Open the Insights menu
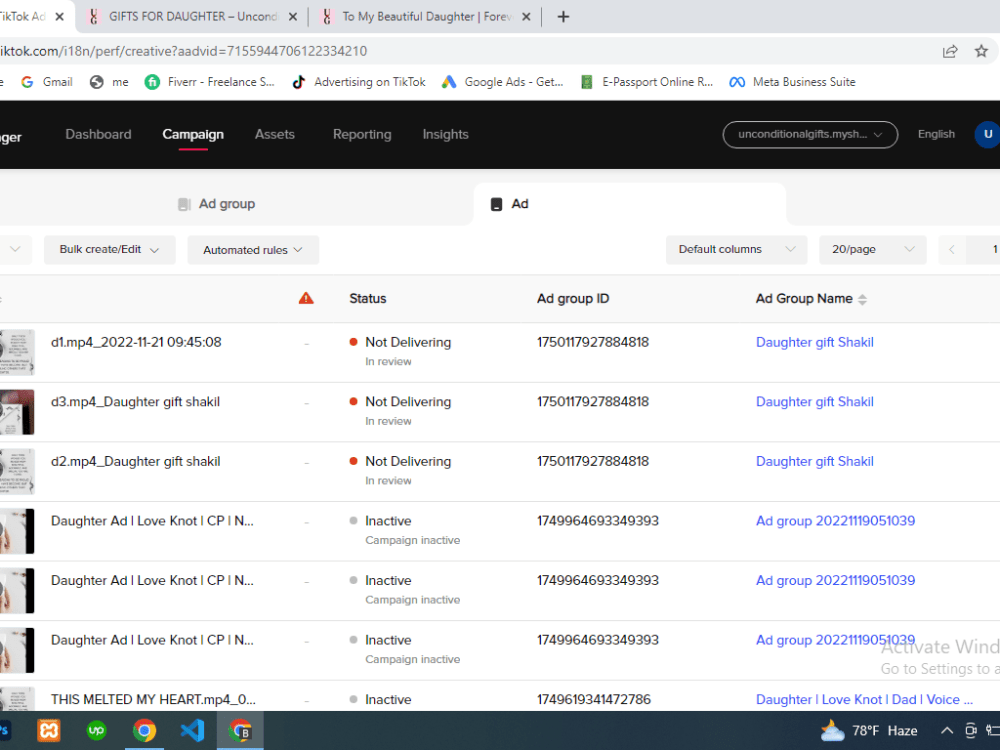The image size is (1000, 750). (445, 134)
